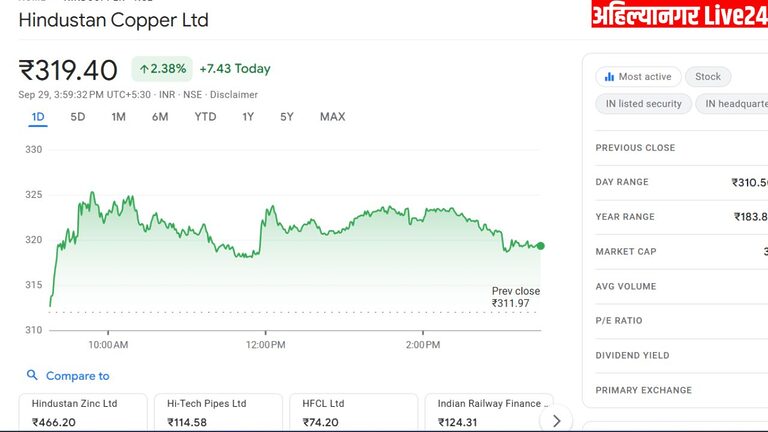Show the MAX range chart
Viewport: 768px width, 432px height.
(332, 117)
